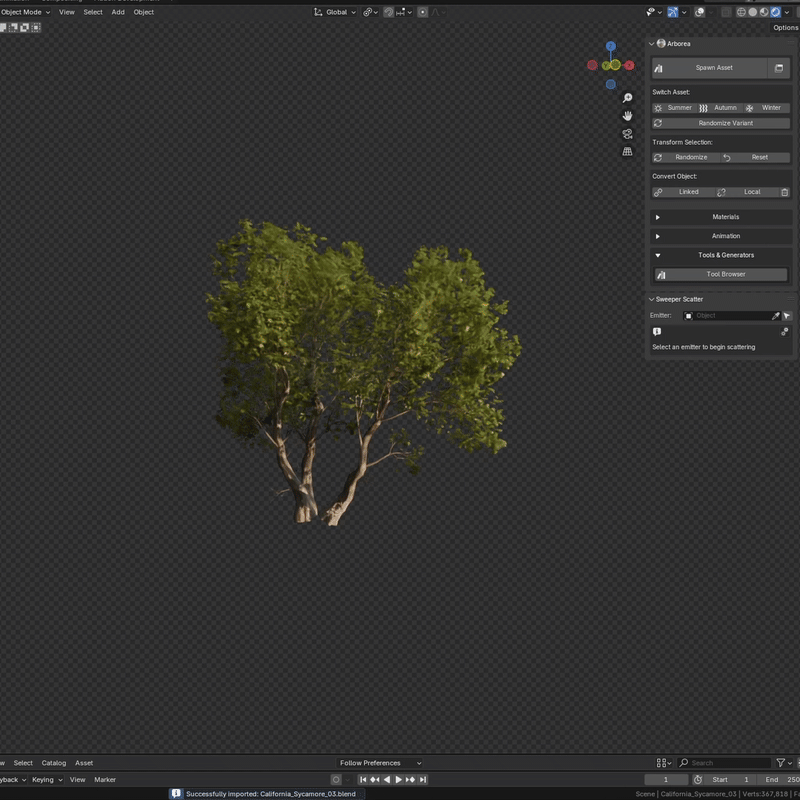The image size is (800, 800).
Task: Open Asset menu in asset browser
Action: pyautogui.click(x=84, y=763)
